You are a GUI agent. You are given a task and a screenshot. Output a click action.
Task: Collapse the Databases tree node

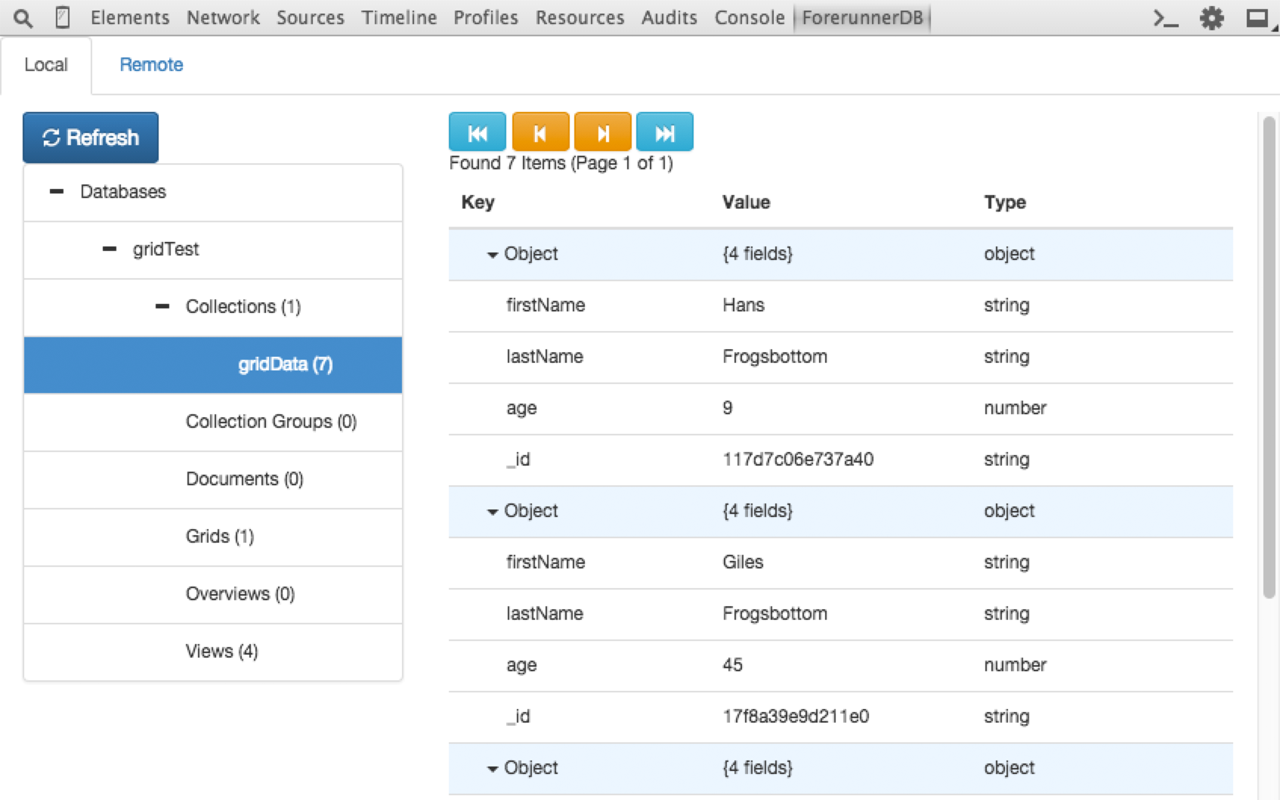click(x=57, y=192)
